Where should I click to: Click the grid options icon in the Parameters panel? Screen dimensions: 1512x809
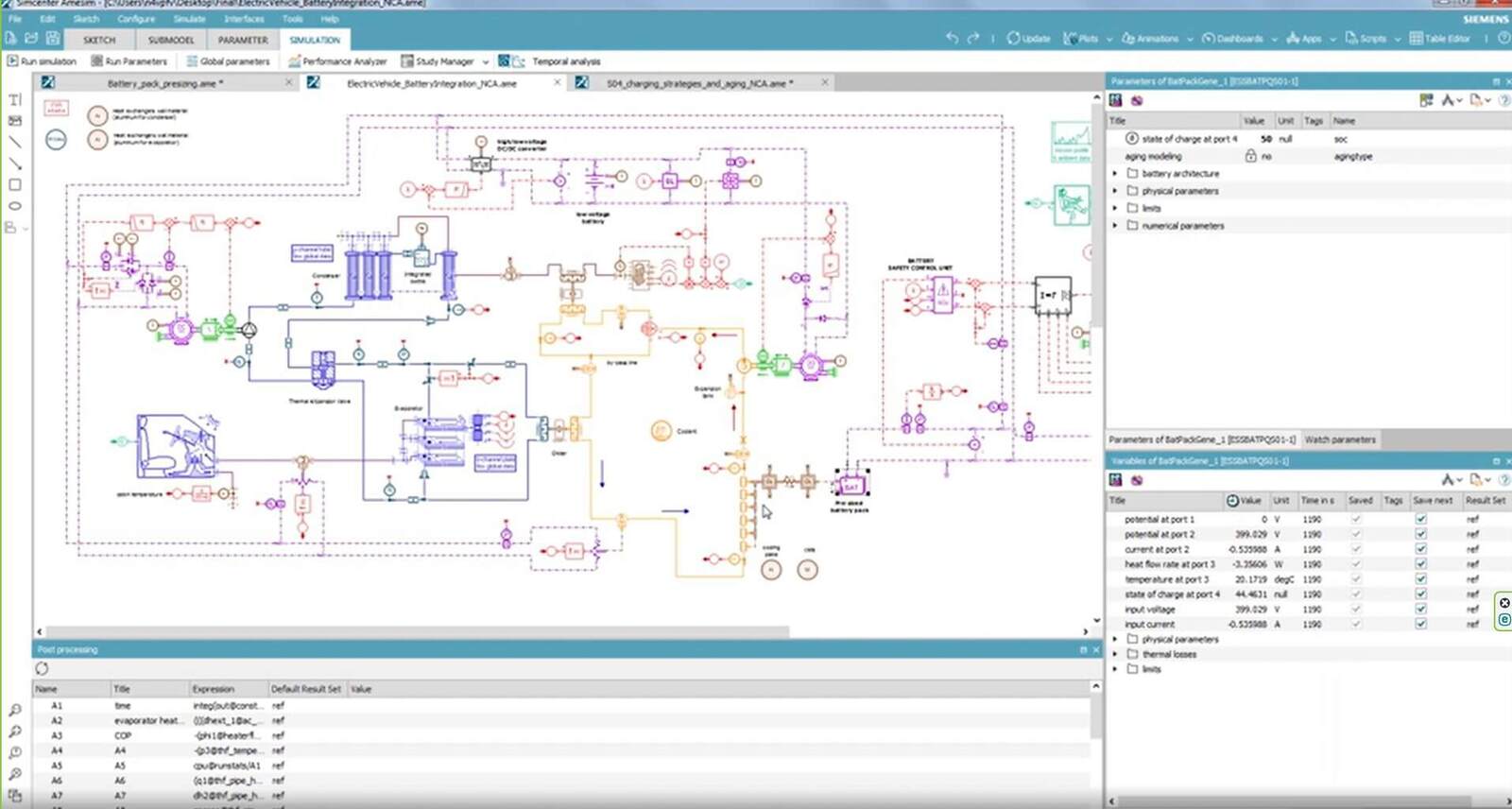tap(1426, 100)
